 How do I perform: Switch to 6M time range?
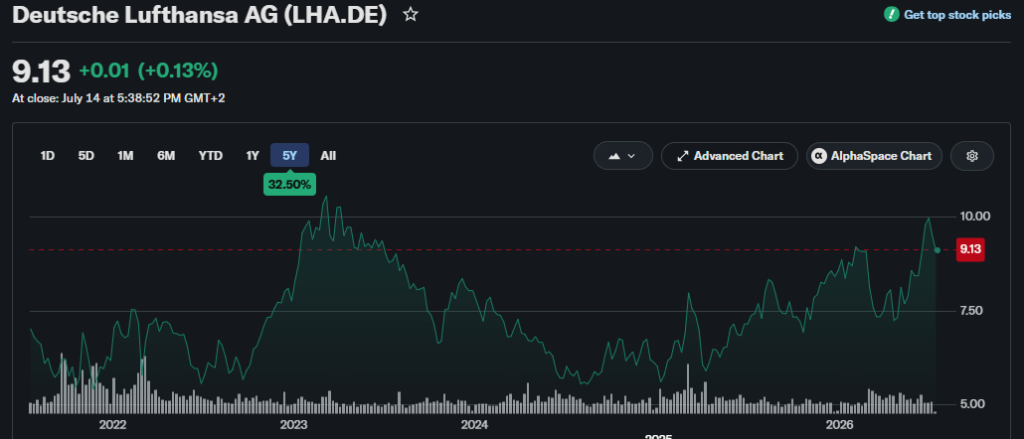coord(166,155)
